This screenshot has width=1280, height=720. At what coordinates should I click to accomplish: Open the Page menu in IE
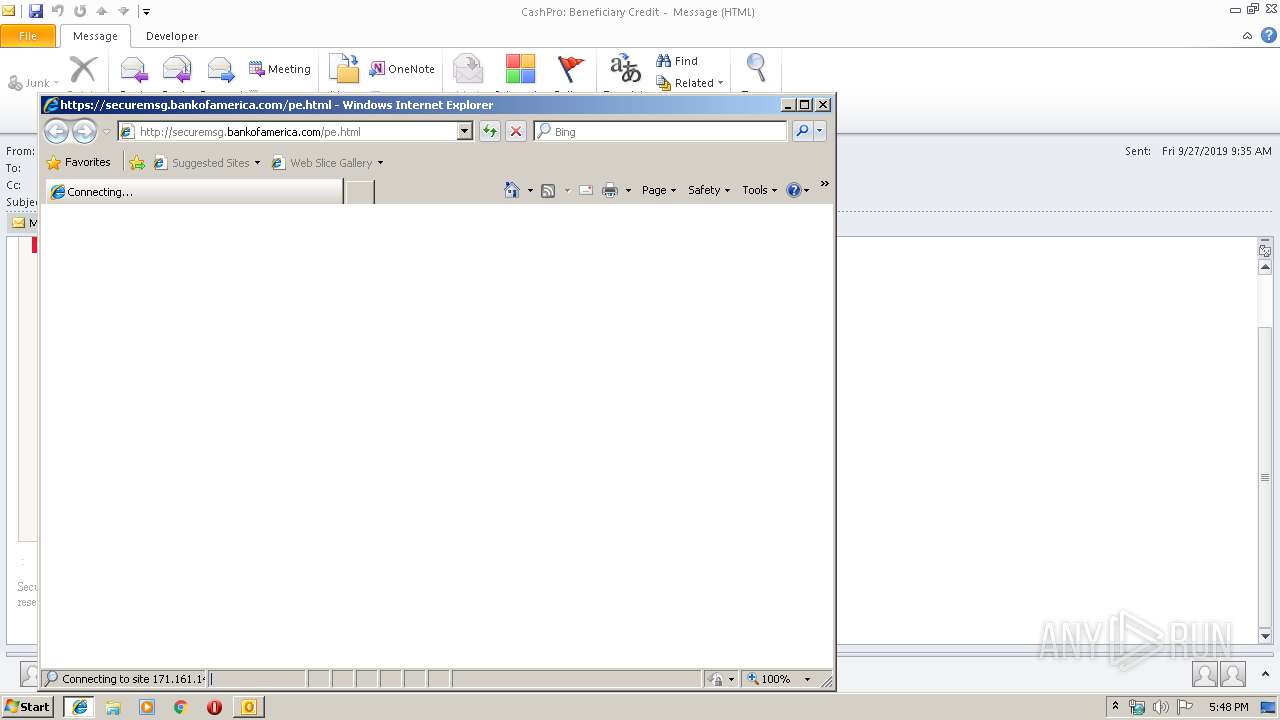click(659, 190)
